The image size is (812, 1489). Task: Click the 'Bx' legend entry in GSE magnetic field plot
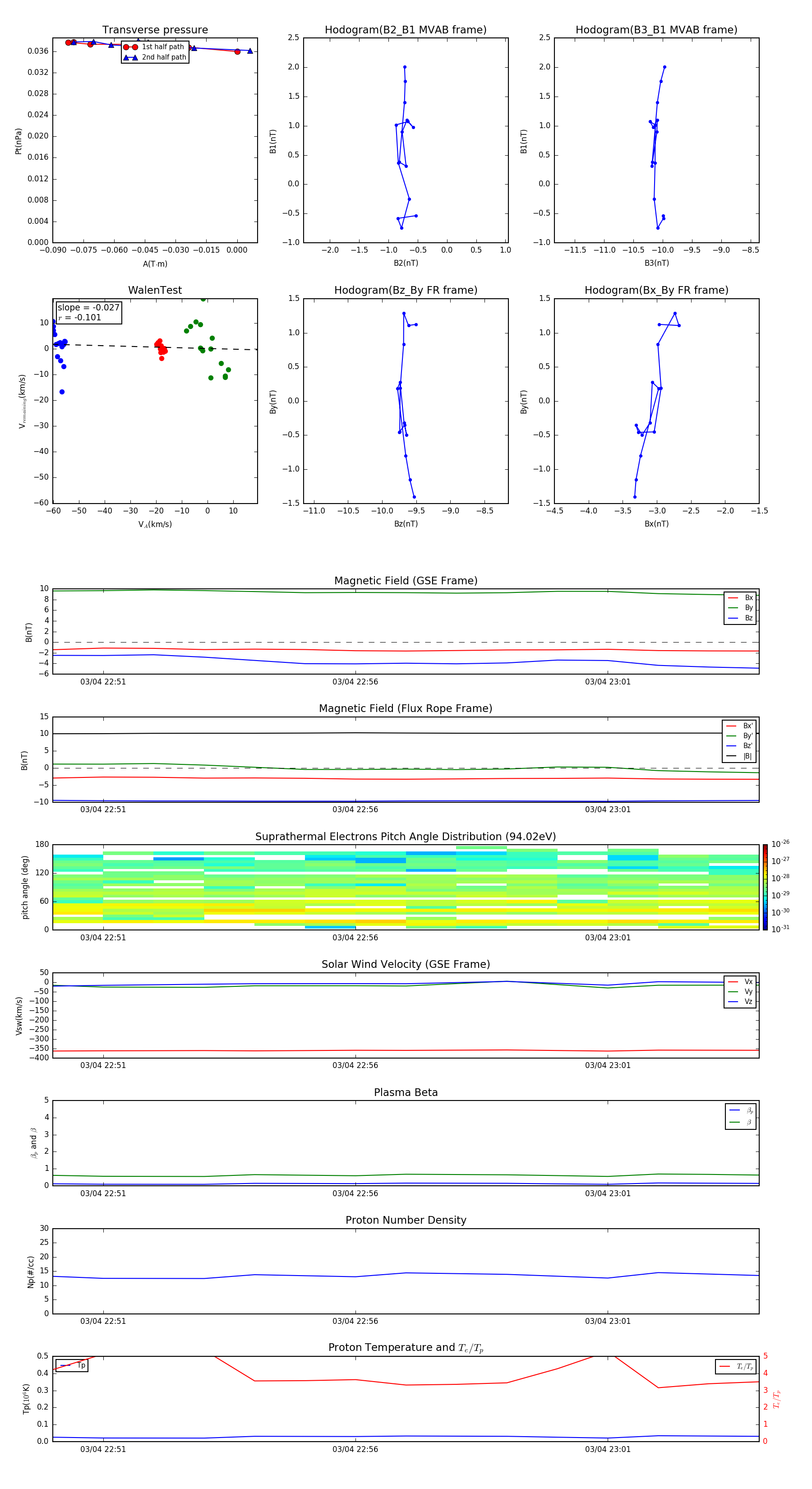[x=740, y=598]
